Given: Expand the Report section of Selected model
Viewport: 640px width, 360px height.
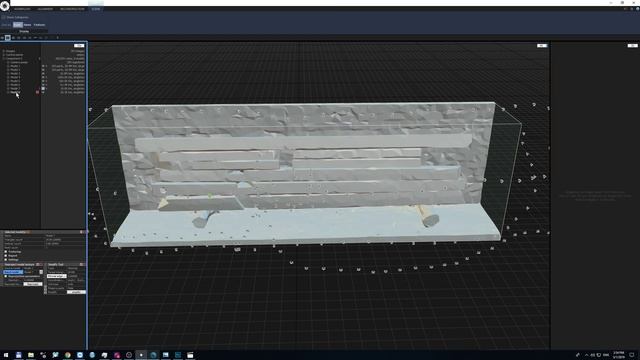Looking at the screenshot, I should 6,256.
